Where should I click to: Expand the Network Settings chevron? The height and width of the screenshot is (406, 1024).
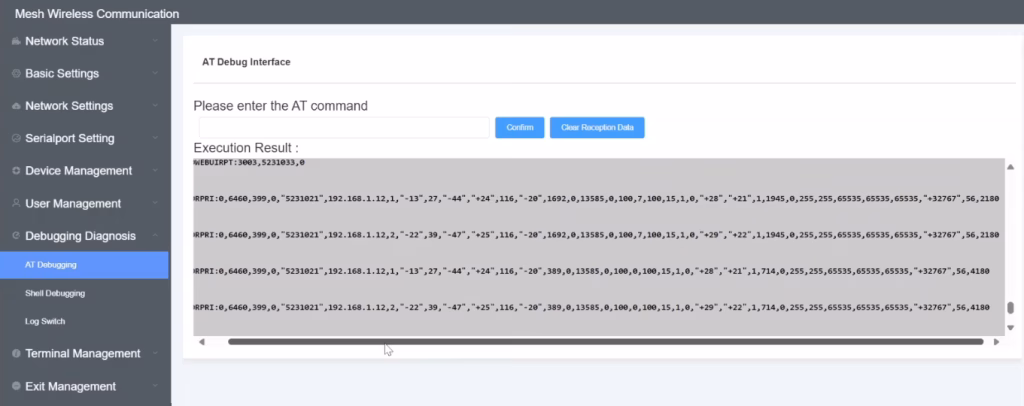(155, 106)
